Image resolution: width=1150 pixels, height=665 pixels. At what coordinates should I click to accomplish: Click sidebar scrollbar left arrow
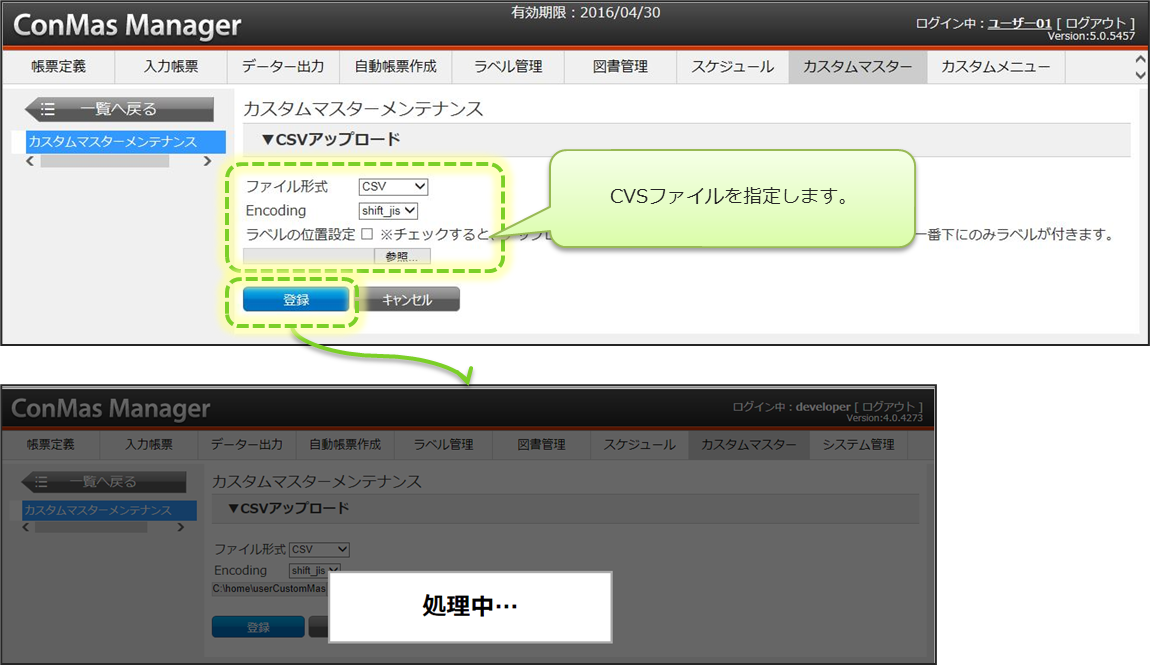(30, 161)
